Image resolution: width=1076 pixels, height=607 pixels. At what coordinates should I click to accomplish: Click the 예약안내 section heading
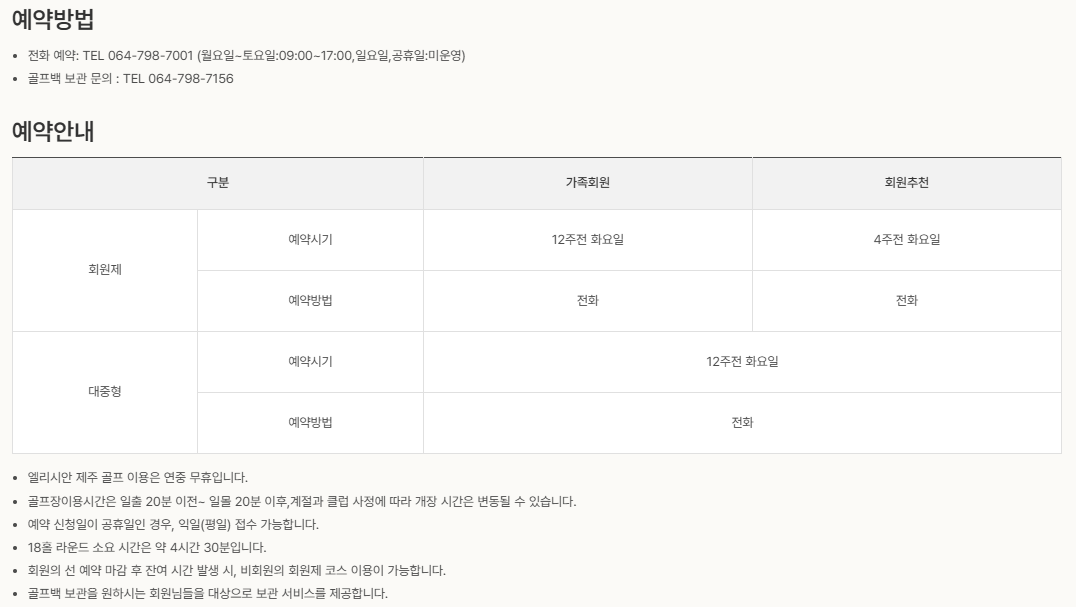coord(53,131)
